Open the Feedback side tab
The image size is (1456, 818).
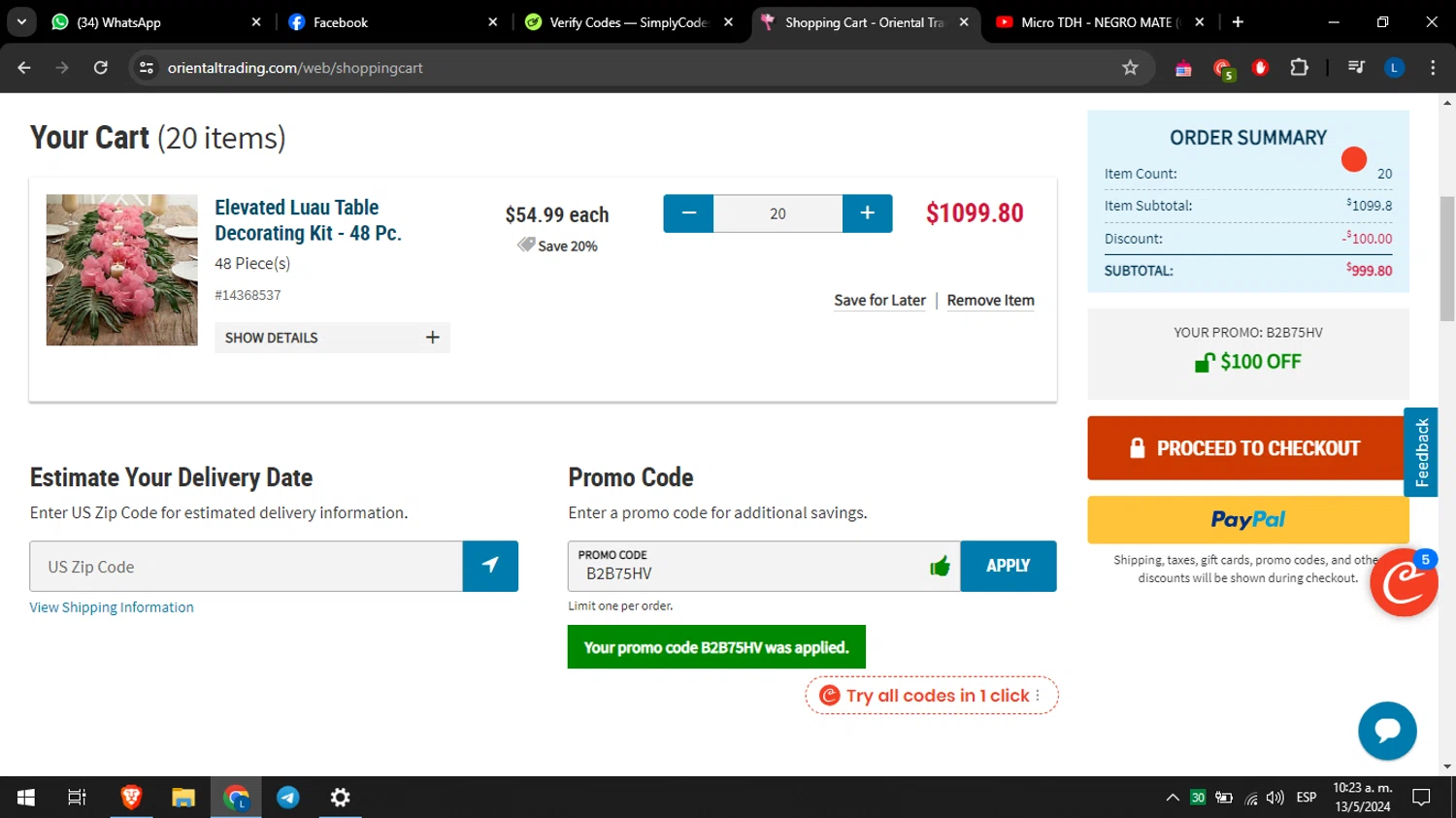click(x=1421, y=452)
